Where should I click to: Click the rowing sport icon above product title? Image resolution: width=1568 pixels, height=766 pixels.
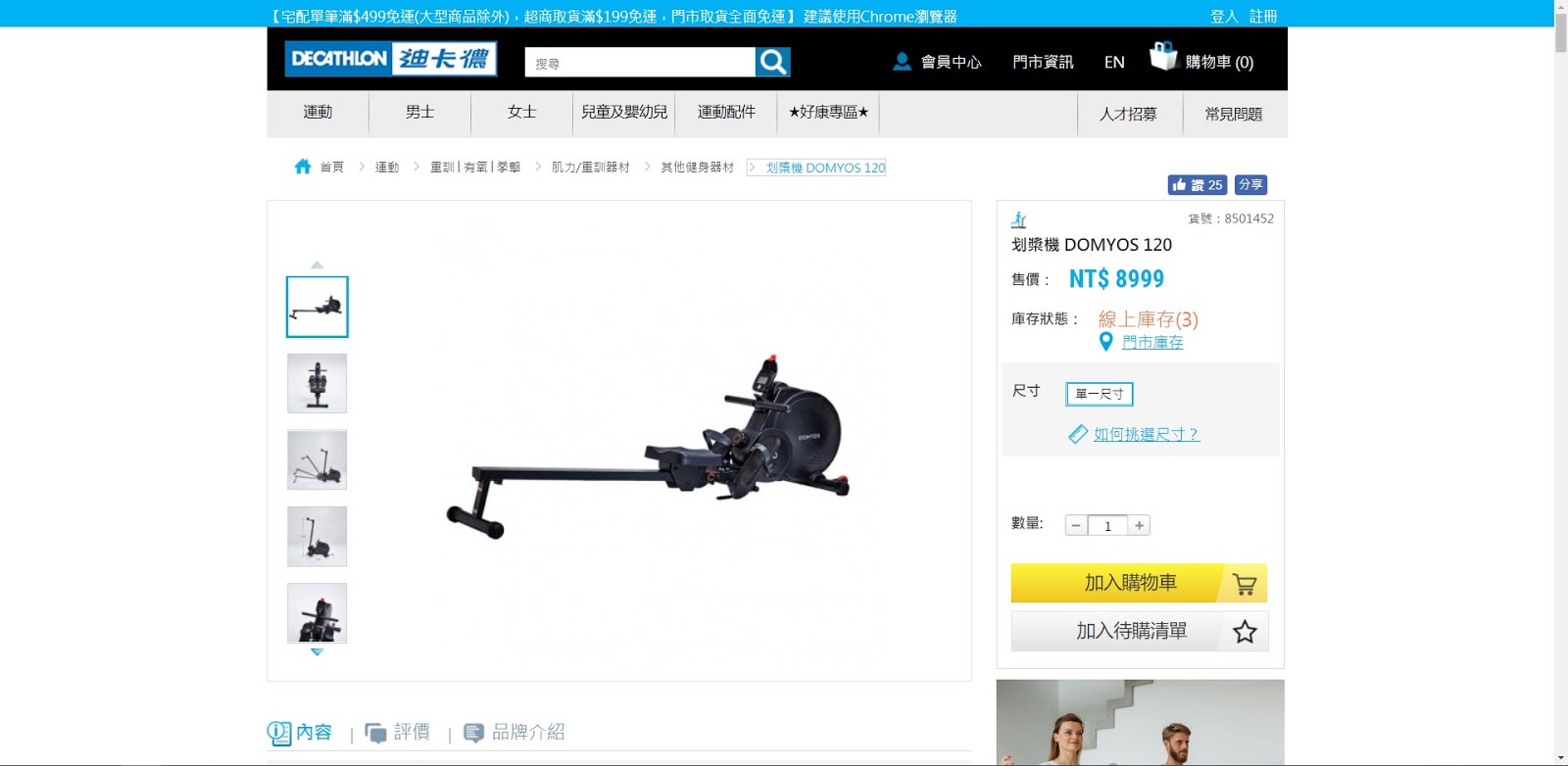pyautogui.click(x=1019, y=219)
